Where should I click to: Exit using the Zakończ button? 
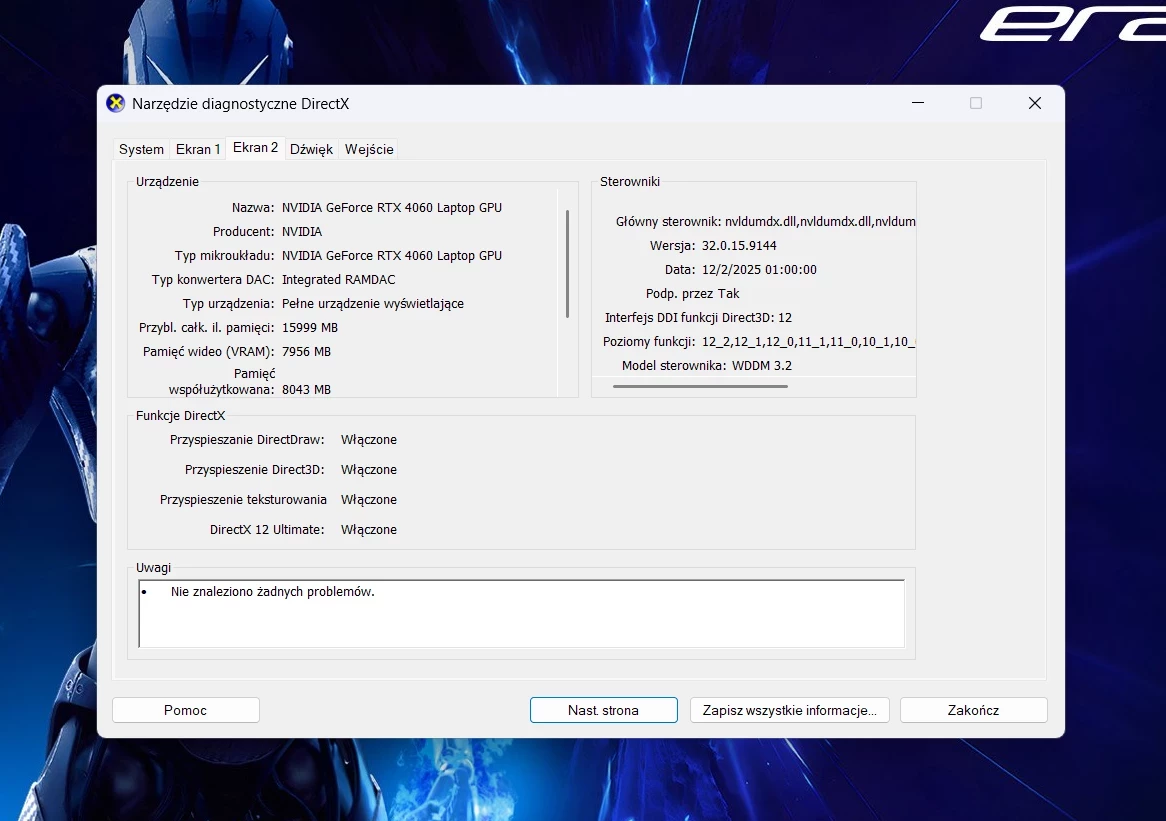972,709
